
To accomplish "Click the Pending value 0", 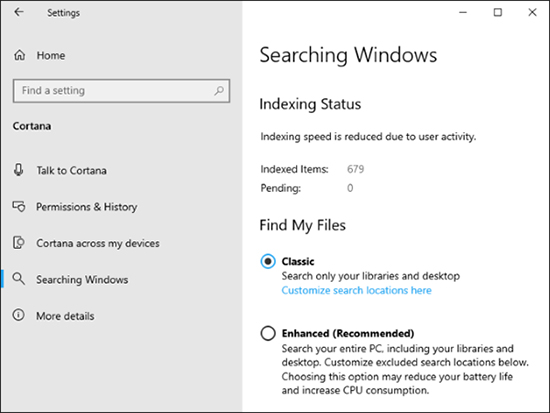I will (350, 188).
